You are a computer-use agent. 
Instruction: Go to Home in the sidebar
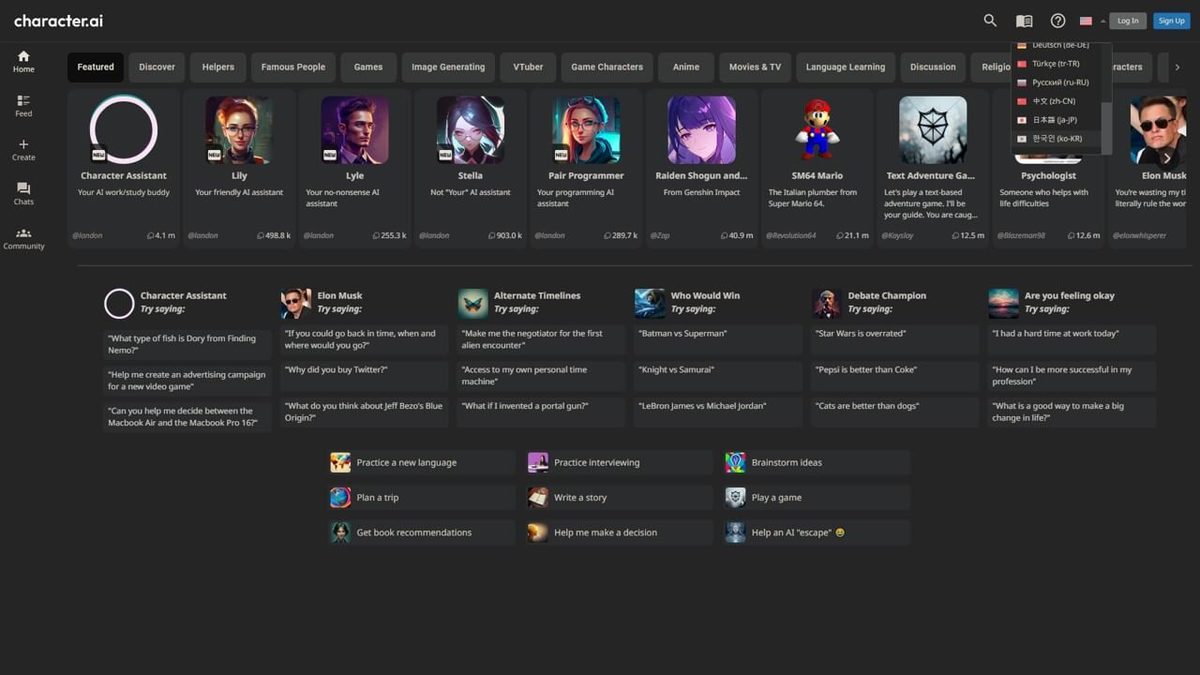[x=24, y=61]
